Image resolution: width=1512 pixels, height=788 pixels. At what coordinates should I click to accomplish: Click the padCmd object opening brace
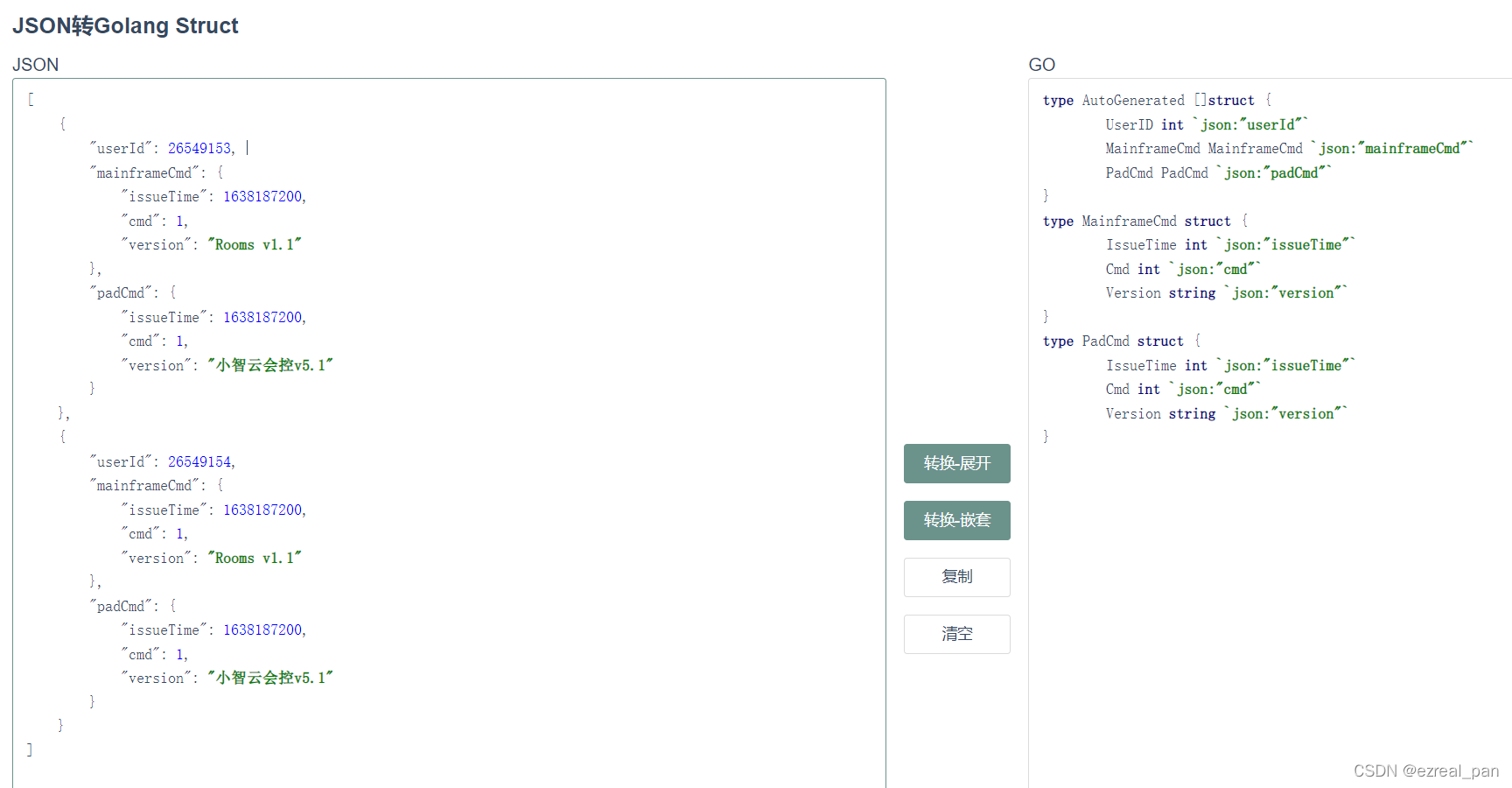pos(173,292)
